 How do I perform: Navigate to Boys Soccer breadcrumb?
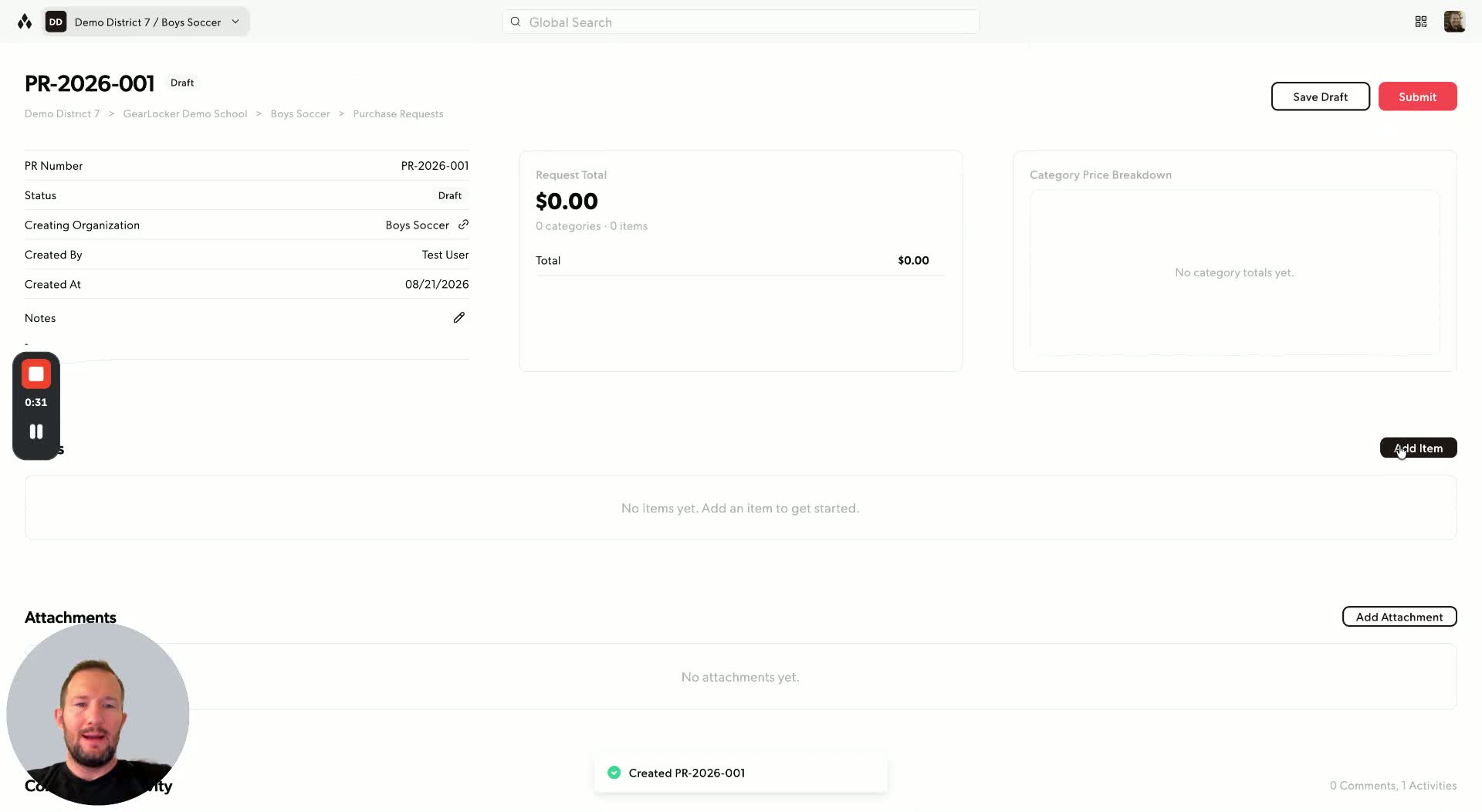pos(300,113)
